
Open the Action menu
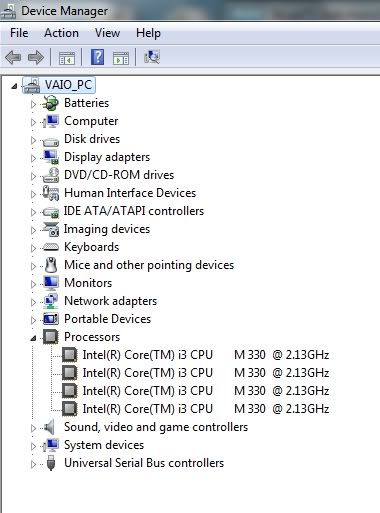click(61, 33)
